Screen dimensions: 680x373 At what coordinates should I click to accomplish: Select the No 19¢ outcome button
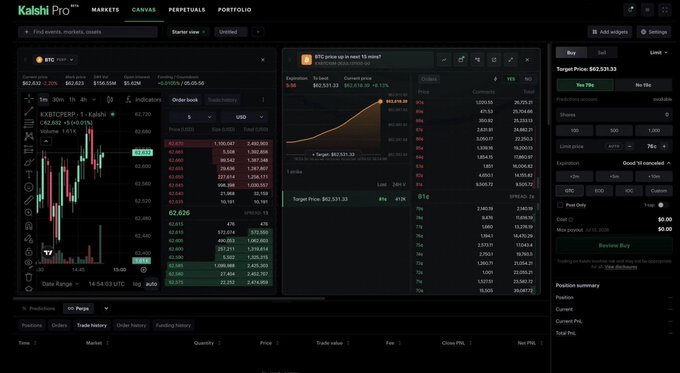(643, 85)
